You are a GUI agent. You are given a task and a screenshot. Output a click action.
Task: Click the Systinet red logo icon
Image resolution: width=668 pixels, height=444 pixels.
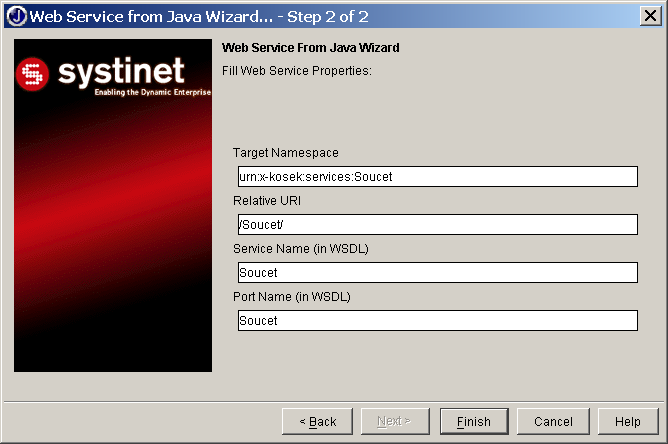click(32, 74)
